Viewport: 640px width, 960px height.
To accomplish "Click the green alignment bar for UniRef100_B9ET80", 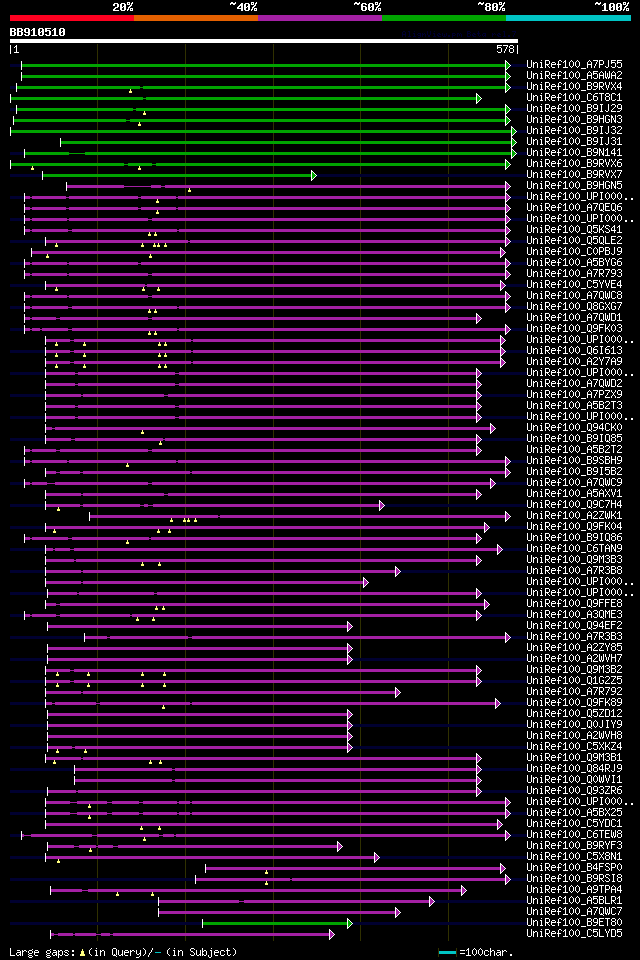I will 277,924.
